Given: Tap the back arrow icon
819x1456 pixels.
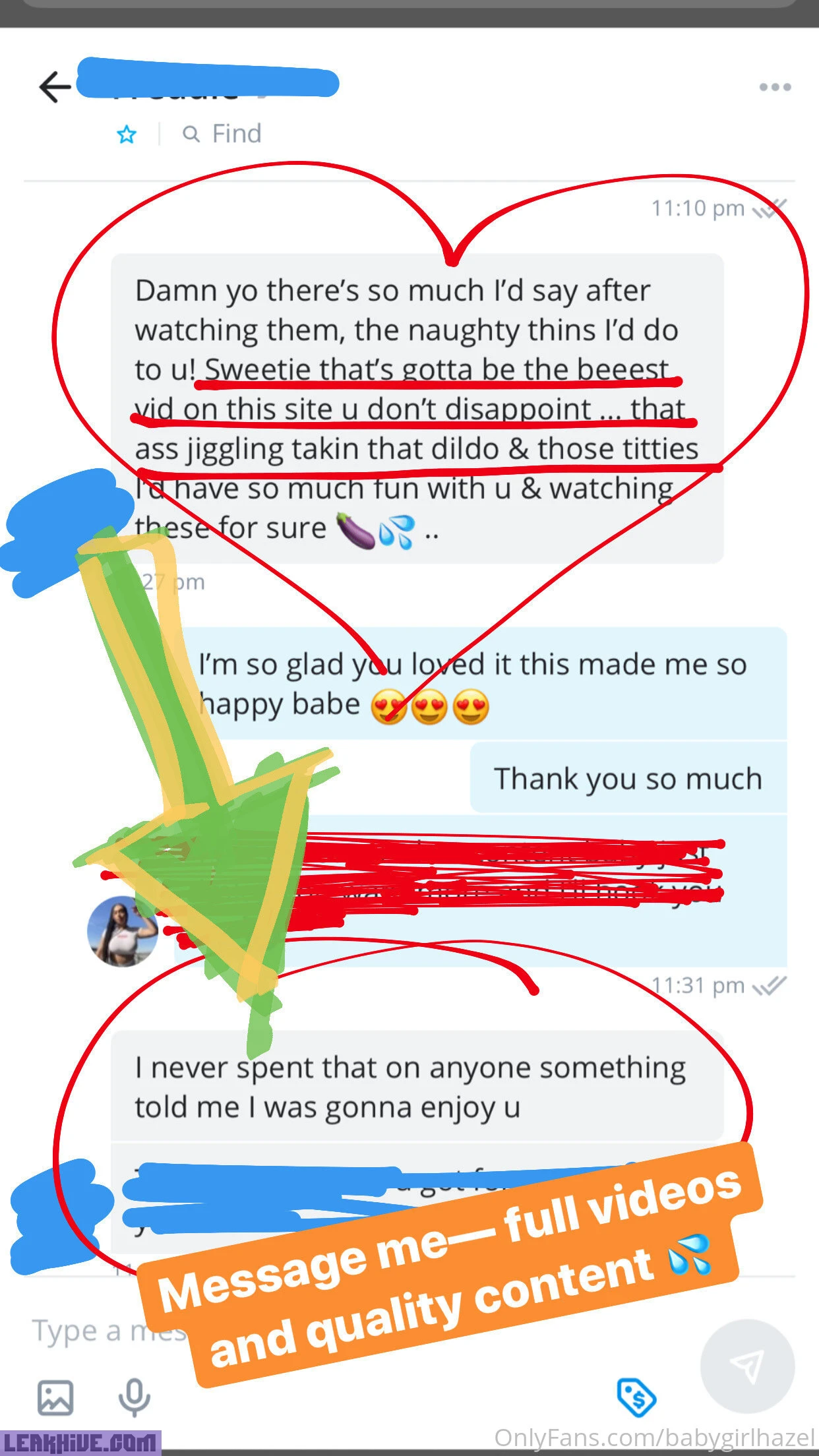Looking at the screenshot, I should 55,87.
